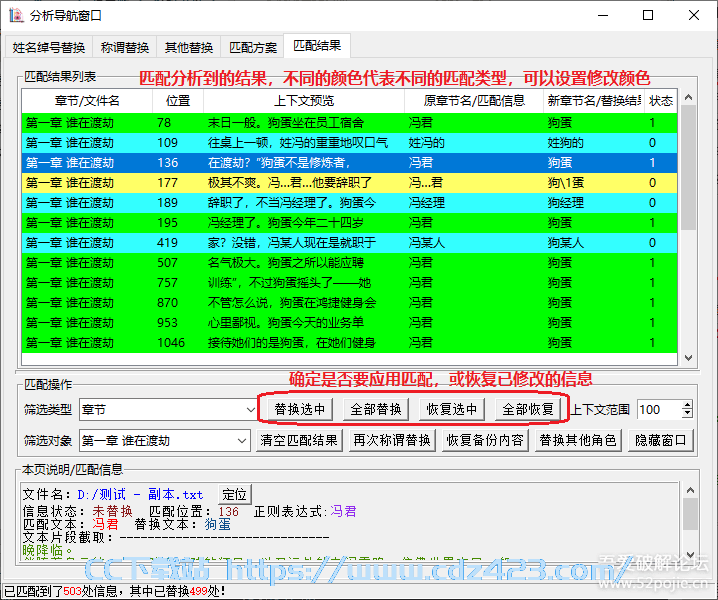Viewport: 718px width, 600px height.
Task: Click 狗经理 replacement result cell
Action: coord(566,203)
